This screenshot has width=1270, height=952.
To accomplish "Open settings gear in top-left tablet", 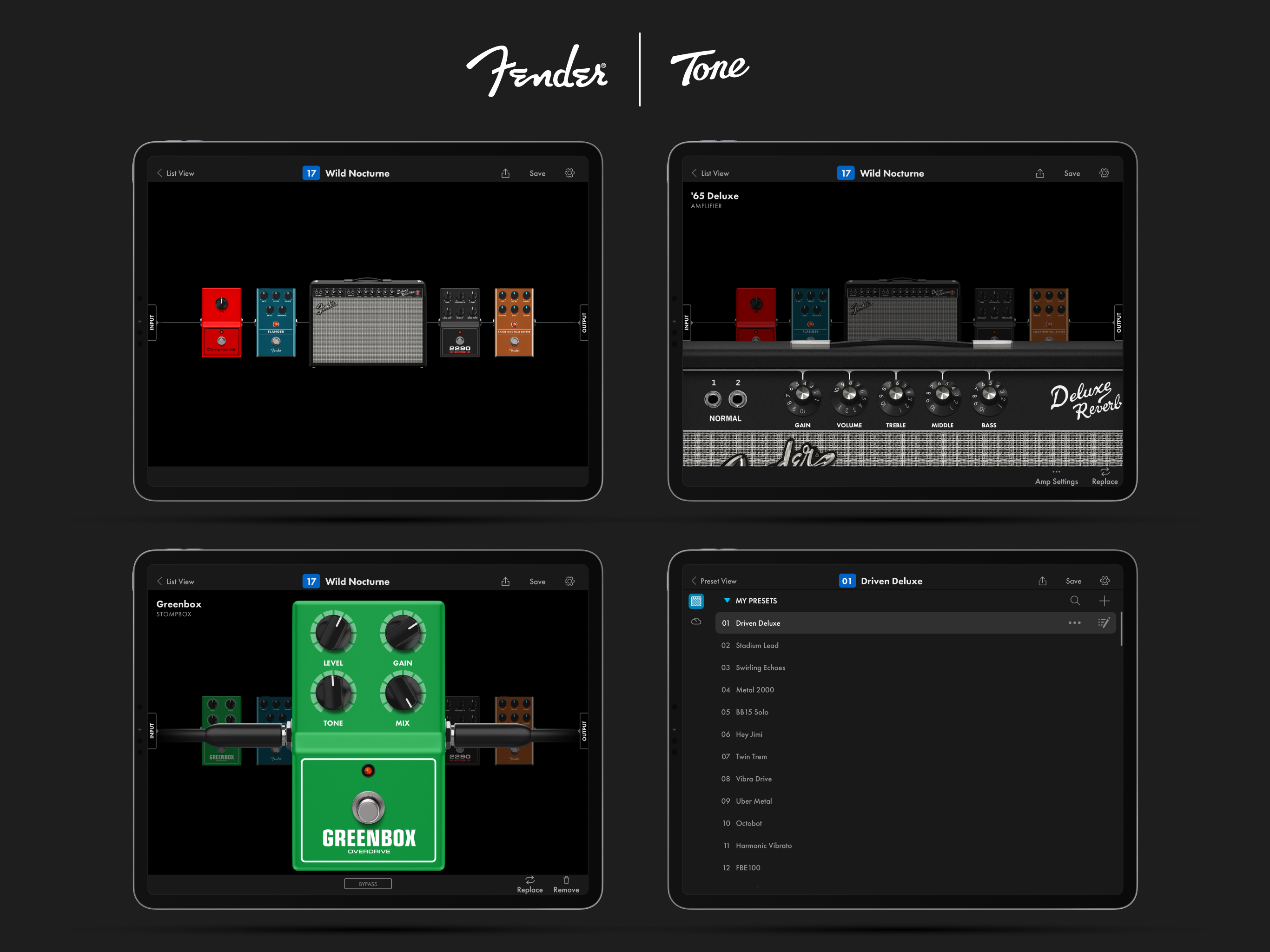I will point(569,173).
